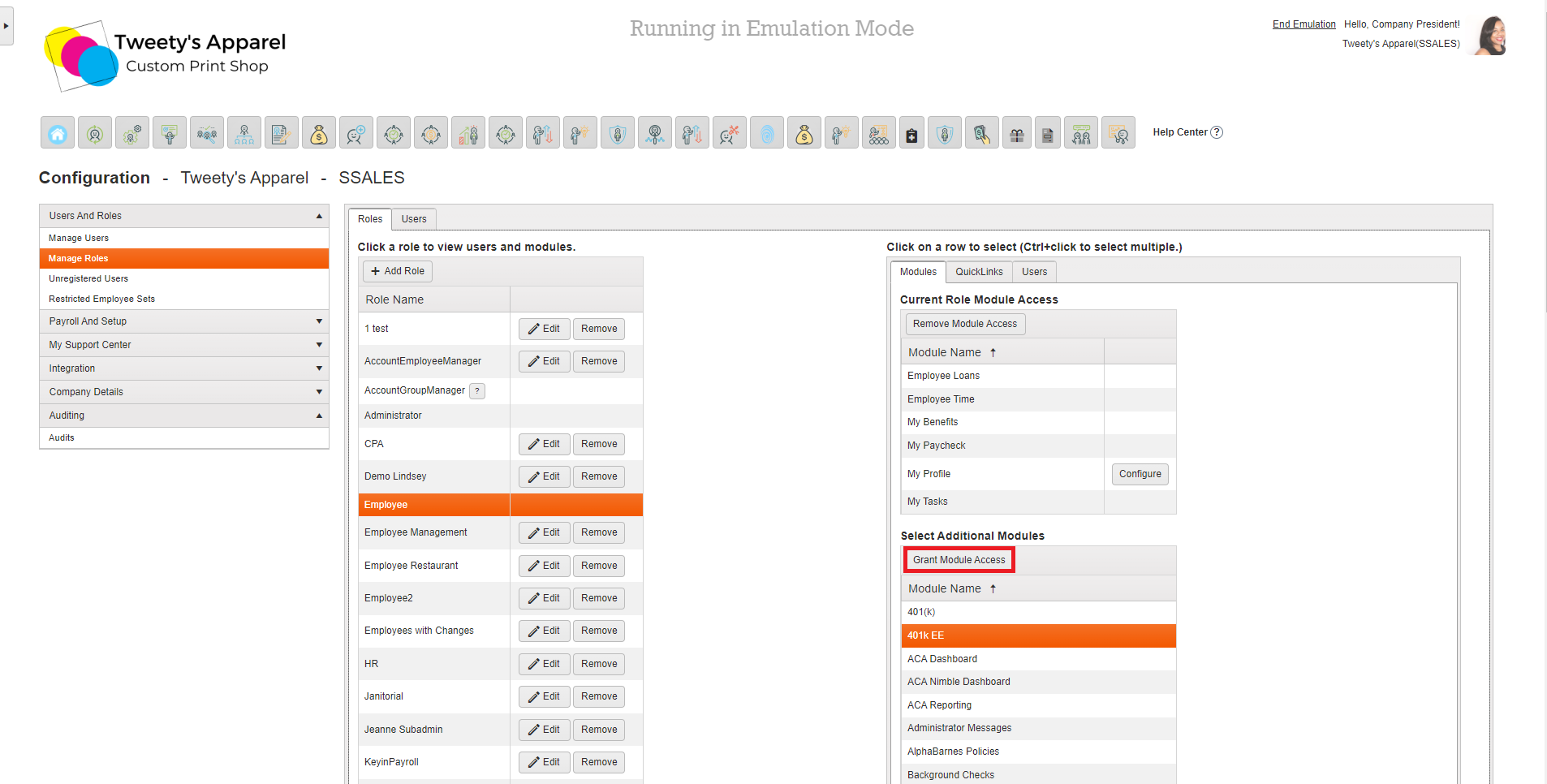Click the chart presentation with person icon
Image resolution: width=1547 pixels, height=784 pixels.
[1118, 133]
